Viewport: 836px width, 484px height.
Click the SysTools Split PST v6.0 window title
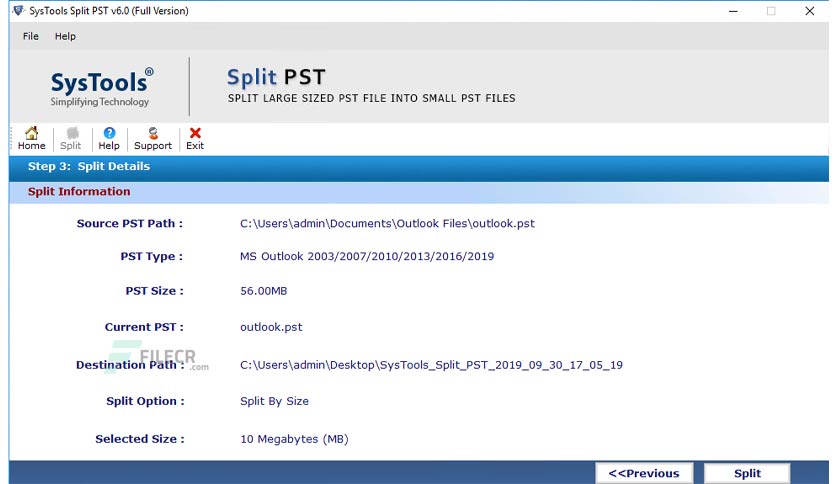coord(109,11)
